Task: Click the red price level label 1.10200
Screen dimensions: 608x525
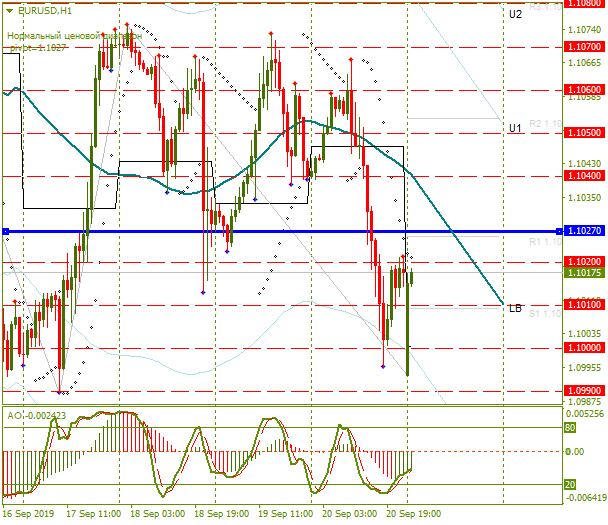Action: pos(584,261)
